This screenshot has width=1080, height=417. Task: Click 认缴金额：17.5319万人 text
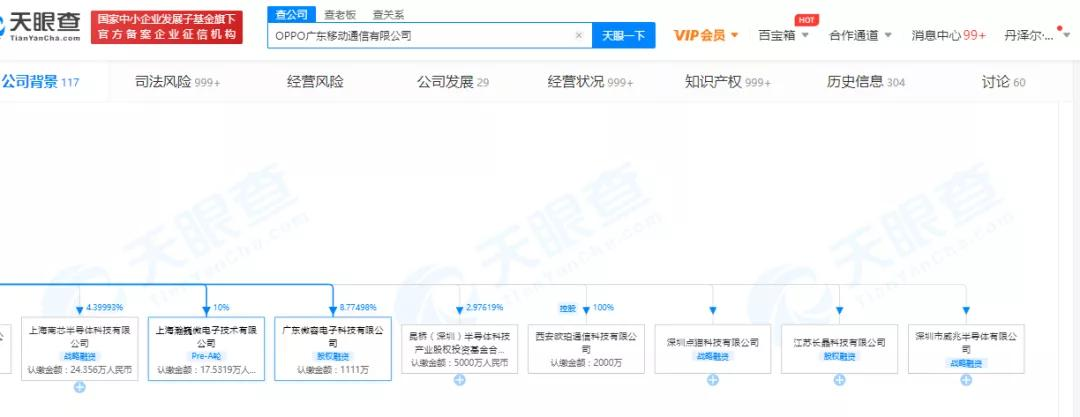point(206,370)
